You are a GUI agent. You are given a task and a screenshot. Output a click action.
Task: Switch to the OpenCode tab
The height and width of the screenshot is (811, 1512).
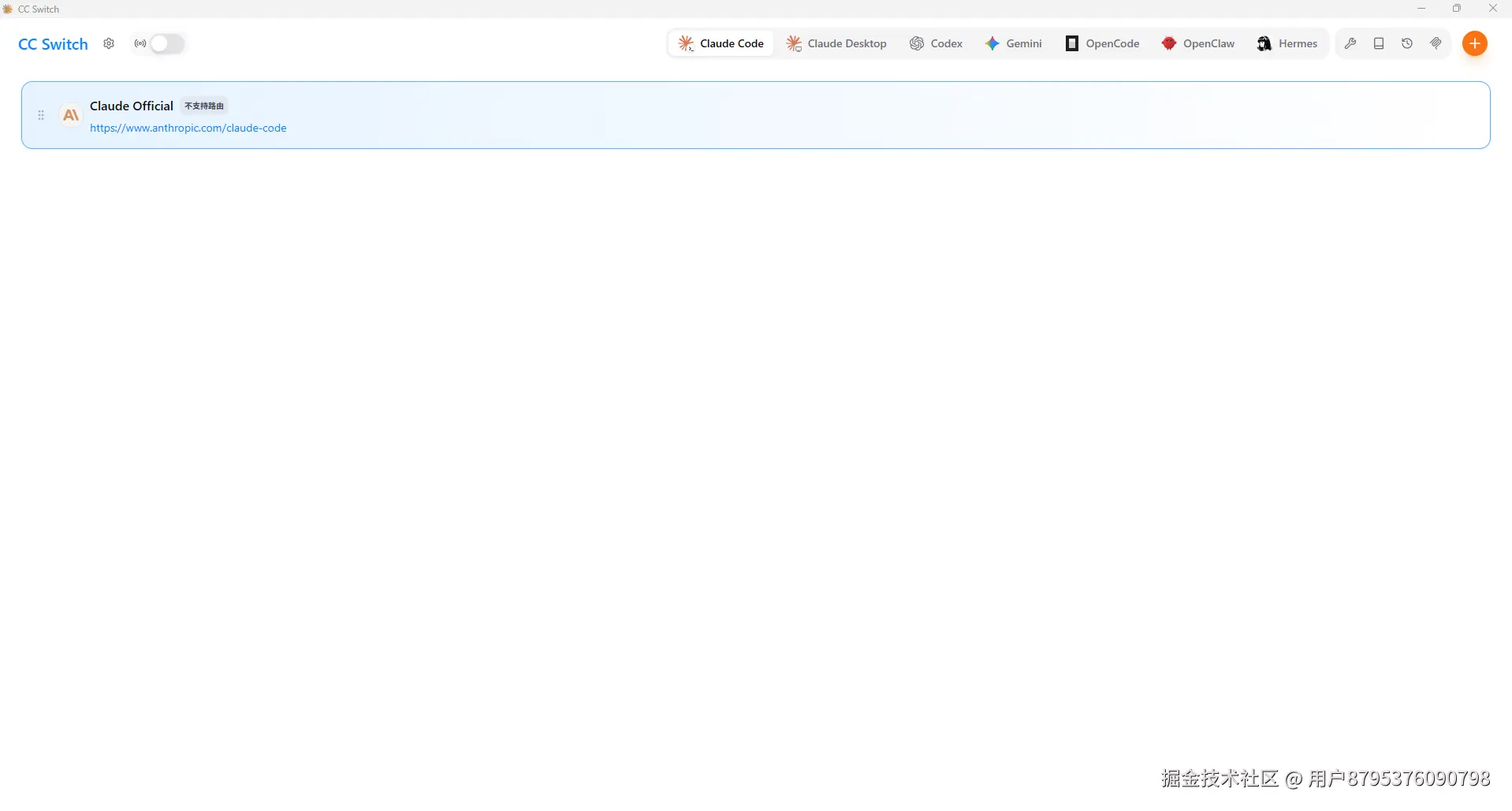click(x=1102, y=43)
